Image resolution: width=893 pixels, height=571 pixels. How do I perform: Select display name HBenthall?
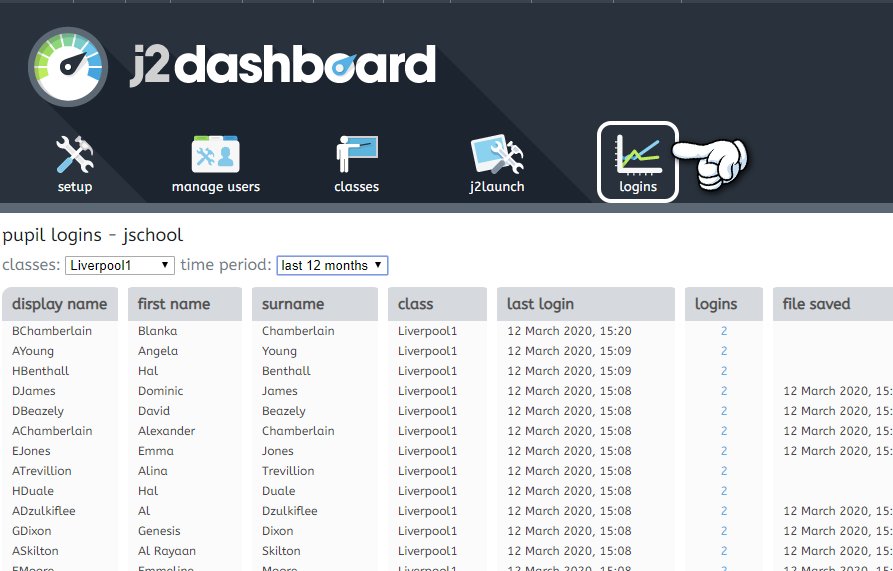(40, 371)
